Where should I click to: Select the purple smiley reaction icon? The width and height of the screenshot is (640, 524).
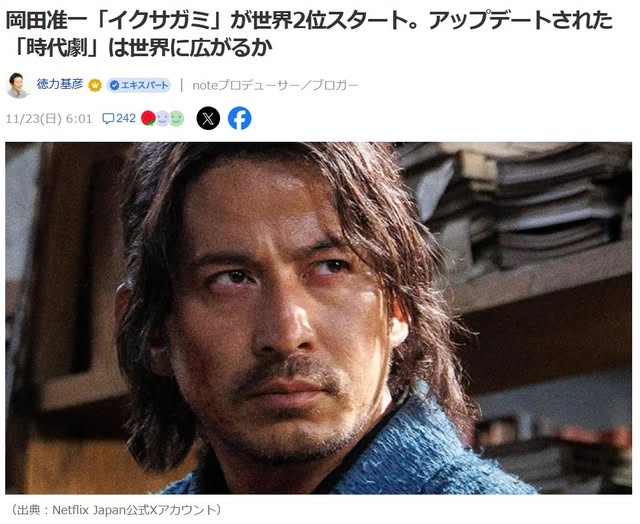tap(162, 119)
